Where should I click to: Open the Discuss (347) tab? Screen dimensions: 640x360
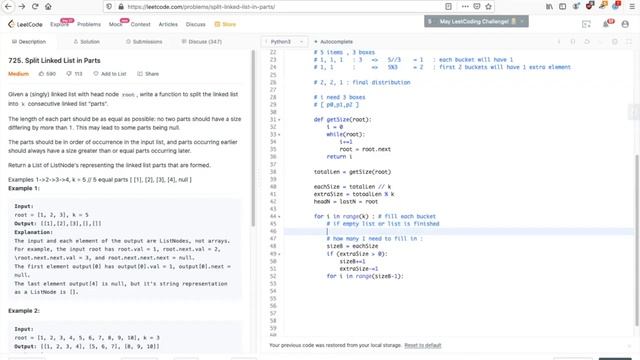click(201, 42)
